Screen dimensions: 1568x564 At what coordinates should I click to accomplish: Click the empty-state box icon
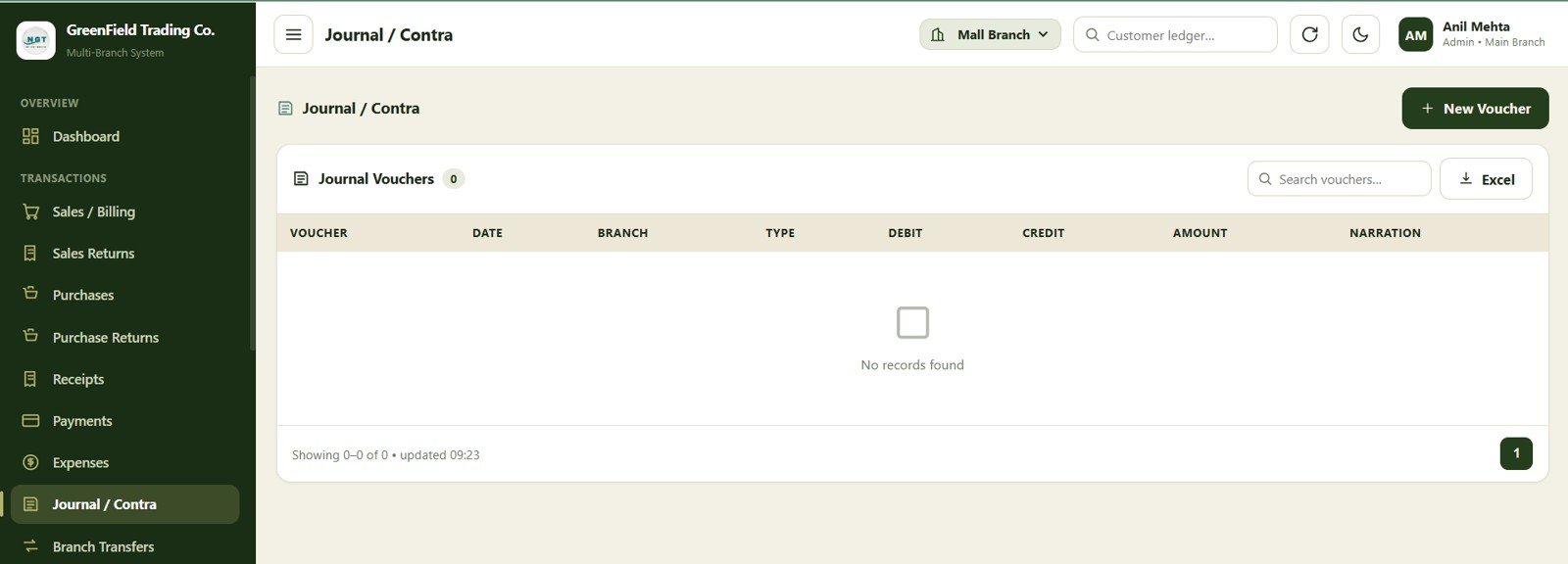point(912,322)
